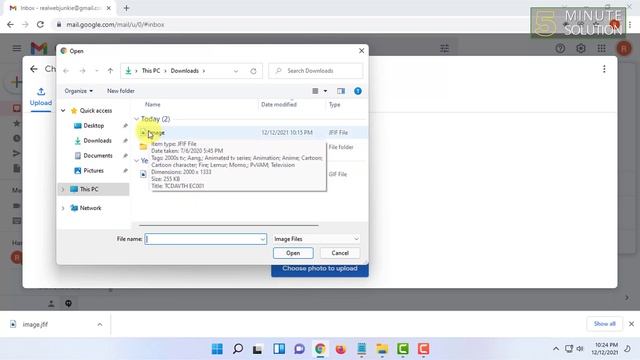This screenshot has width=640, height=360.
Task: Open File Explorer from taskbar
Action: tap(382, 349)
